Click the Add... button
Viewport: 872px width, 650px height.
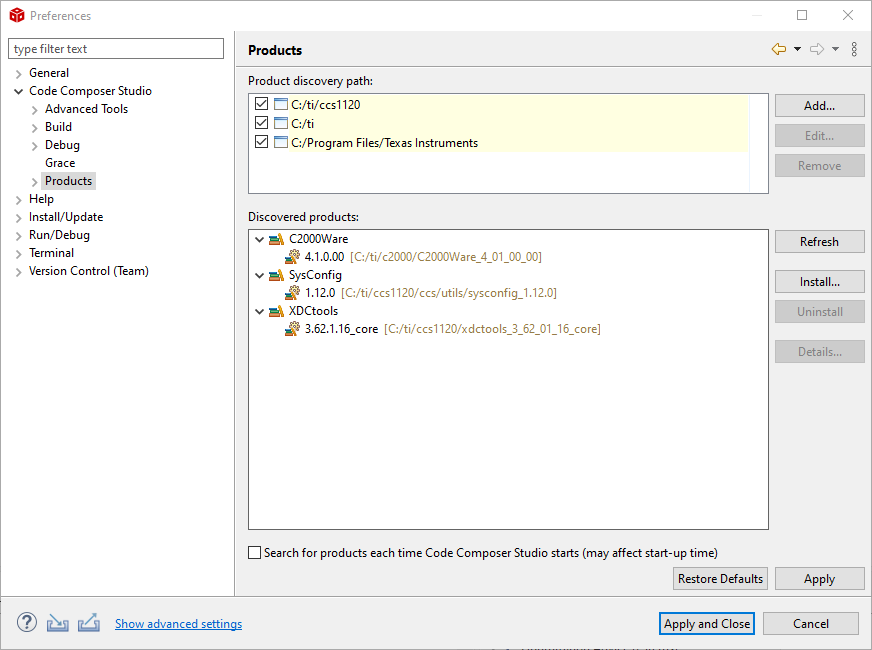(819, 106)
